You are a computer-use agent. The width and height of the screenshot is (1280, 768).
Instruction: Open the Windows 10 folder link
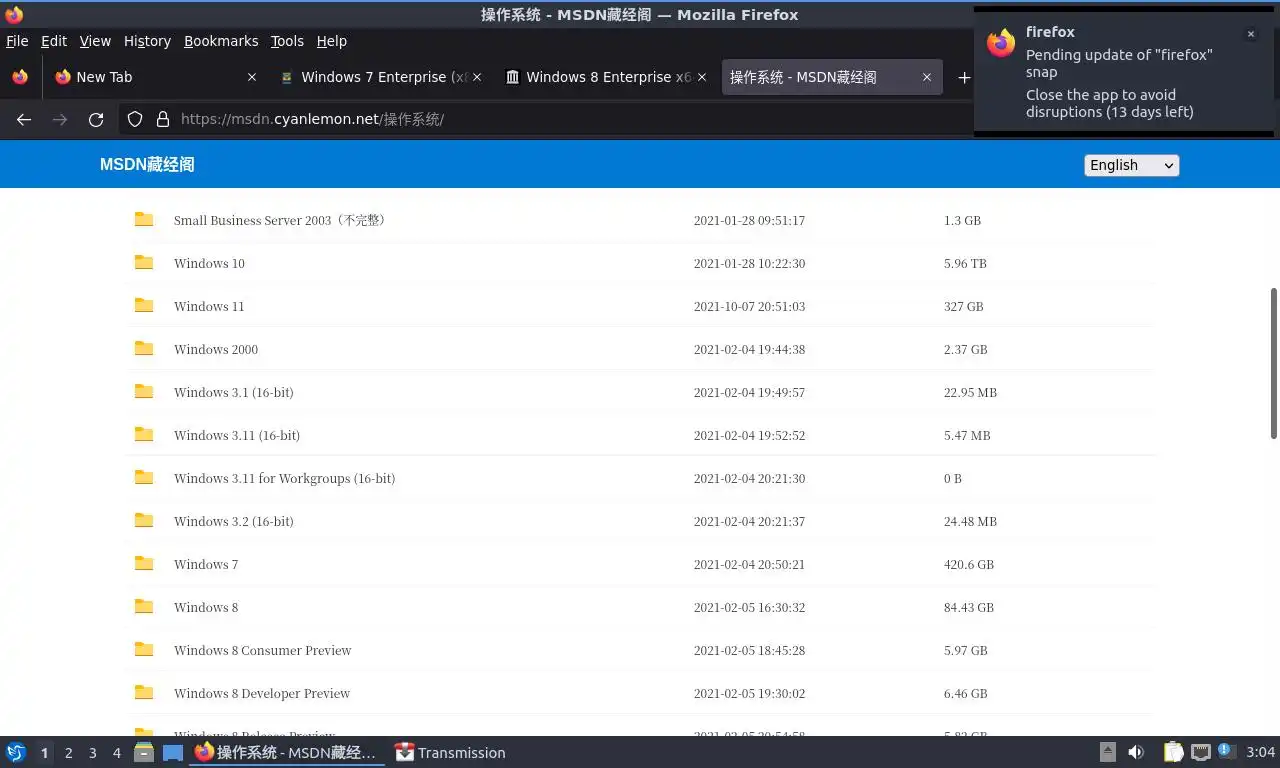click(209, 263)
